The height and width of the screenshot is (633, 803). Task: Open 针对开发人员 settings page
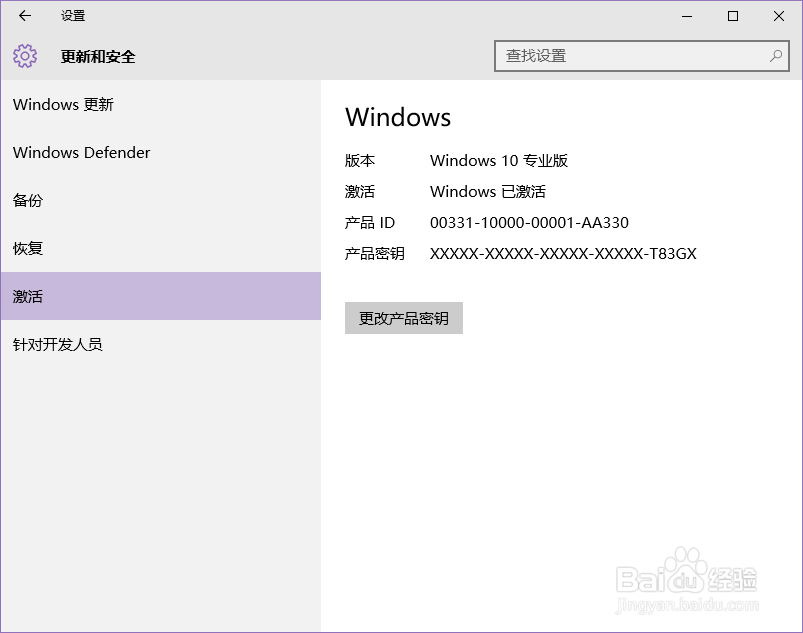[161, 344]
